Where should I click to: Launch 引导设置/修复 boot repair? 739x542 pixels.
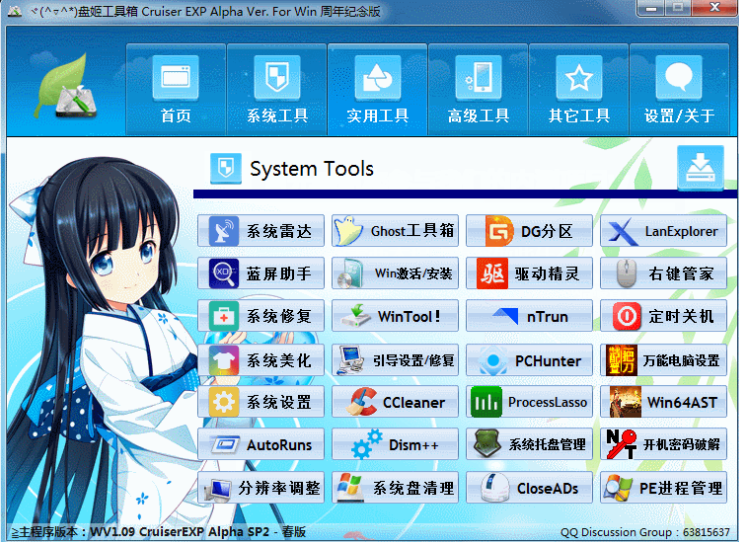click(395, 360)
